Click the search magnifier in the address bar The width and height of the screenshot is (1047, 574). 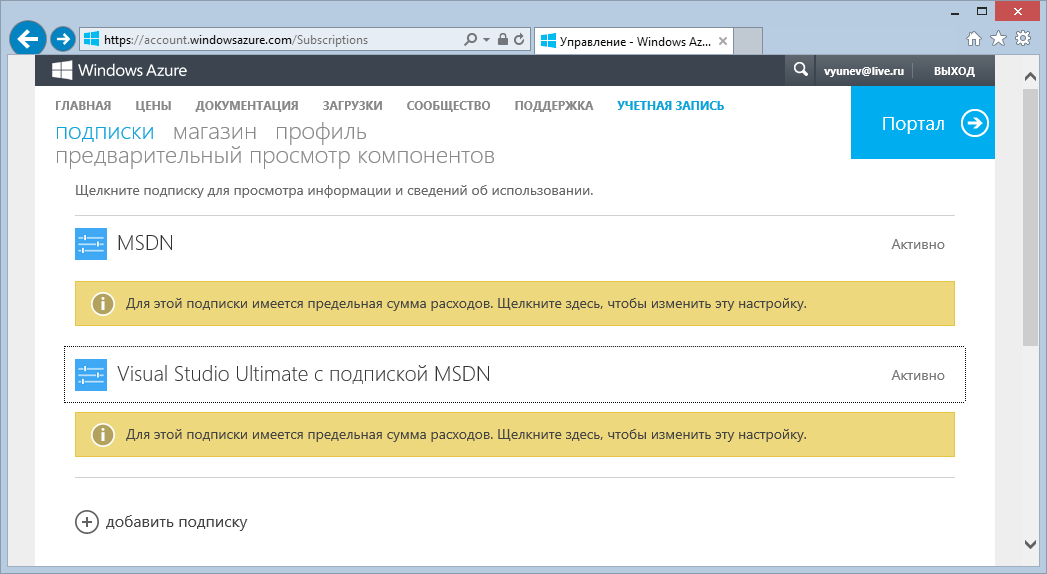point(471,39)
